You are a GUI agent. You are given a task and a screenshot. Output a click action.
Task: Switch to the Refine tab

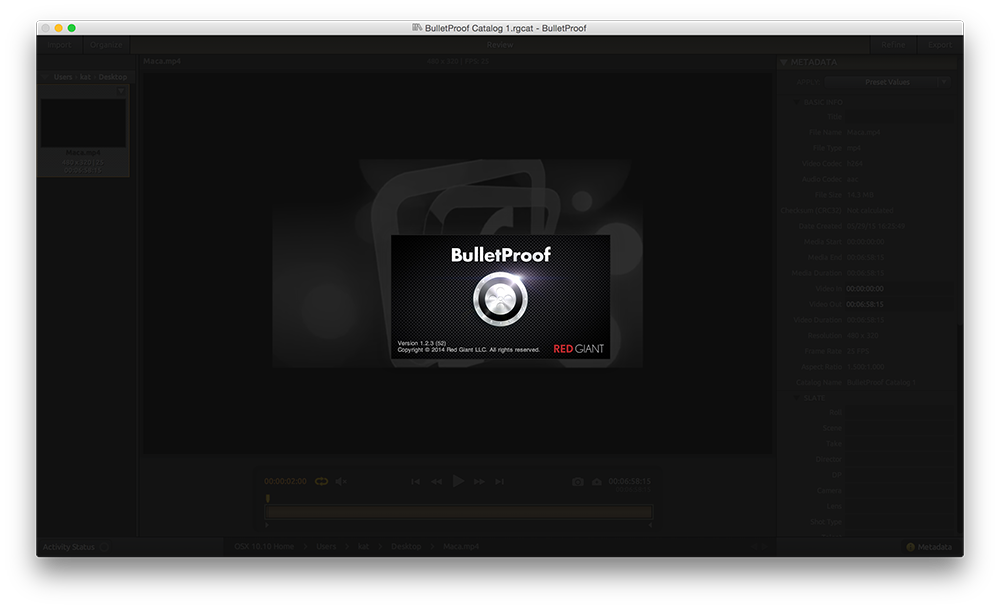pos(893,45)
